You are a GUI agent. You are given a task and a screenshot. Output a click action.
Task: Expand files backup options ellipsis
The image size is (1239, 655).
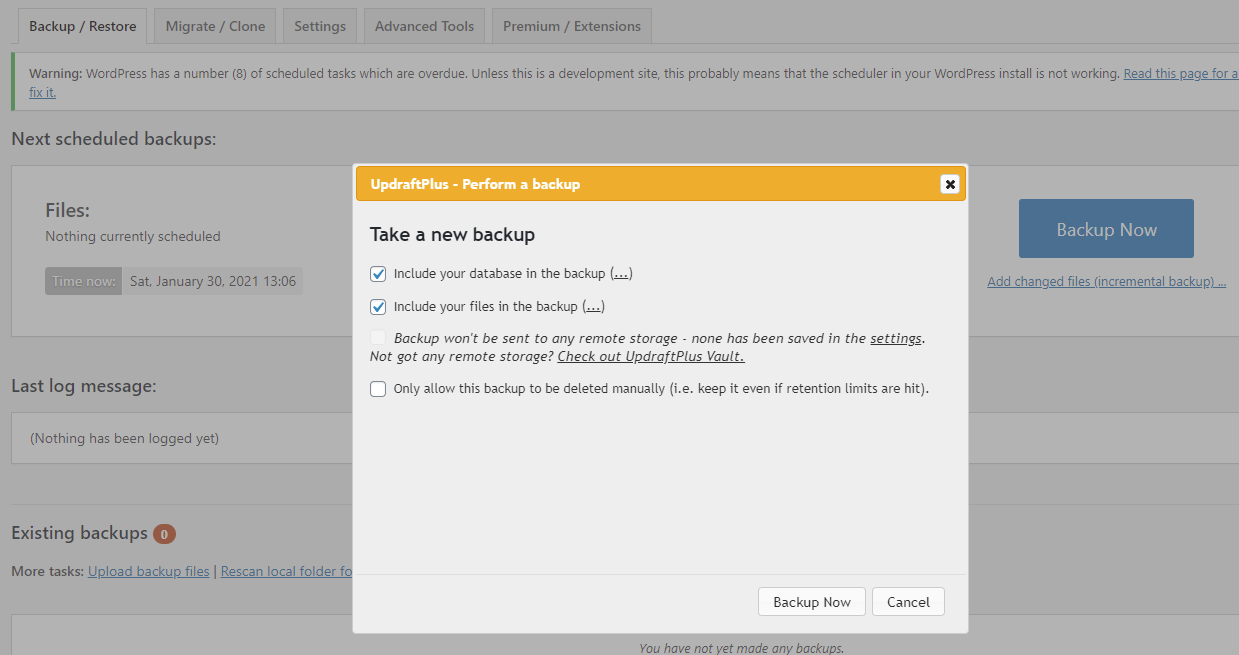pyautogui.click(x=593, y=307)
